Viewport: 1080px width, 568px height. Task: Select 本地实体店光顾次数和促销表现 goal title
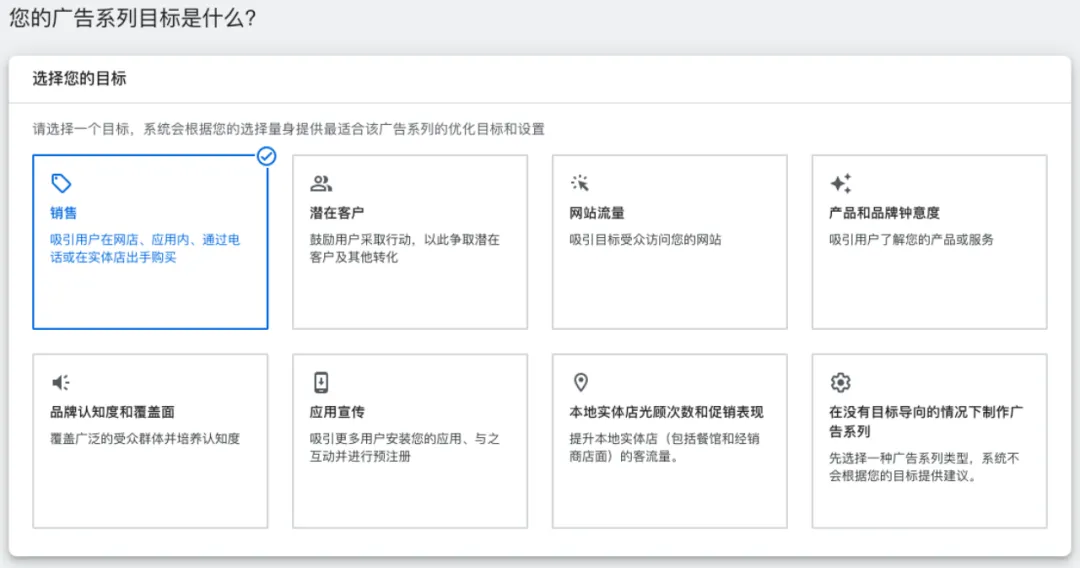tap(666, 412)
